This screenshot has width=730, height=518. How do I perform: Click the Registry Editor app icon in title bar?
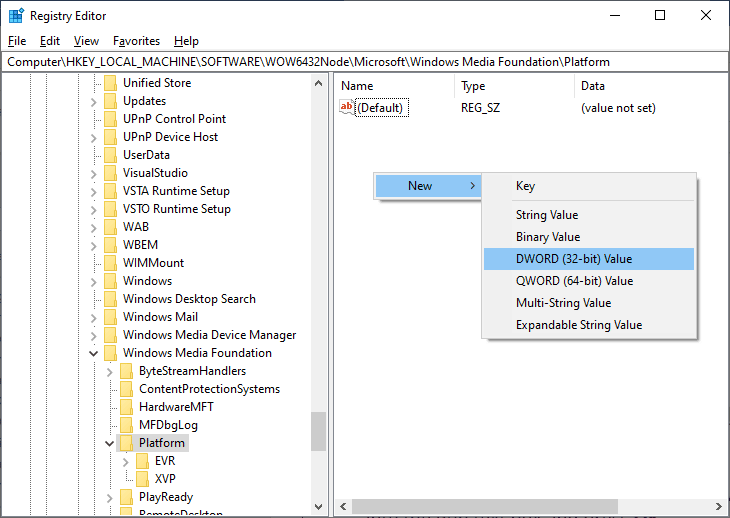(16, 15)
